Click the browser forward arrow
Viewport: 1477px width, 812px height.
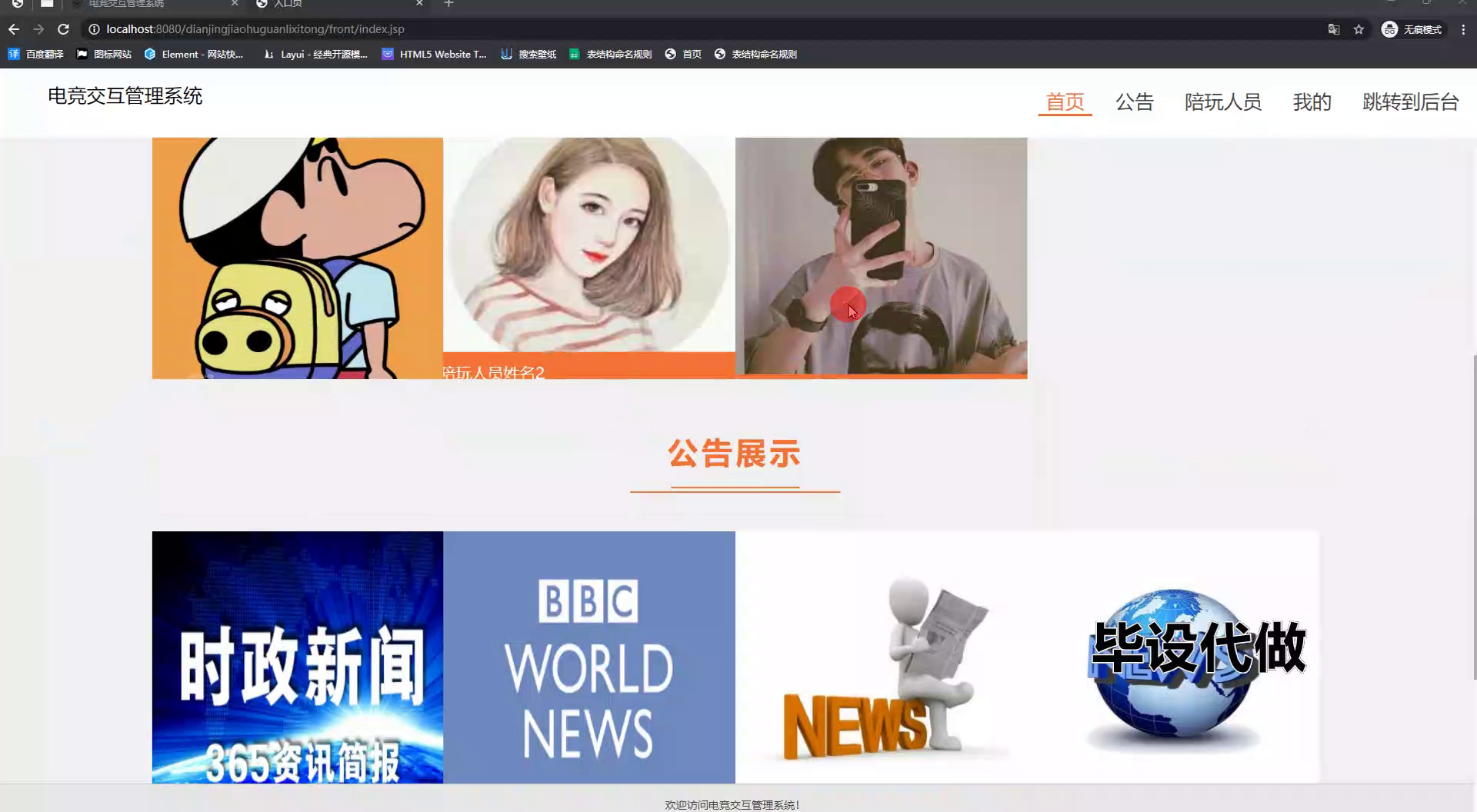38,29
